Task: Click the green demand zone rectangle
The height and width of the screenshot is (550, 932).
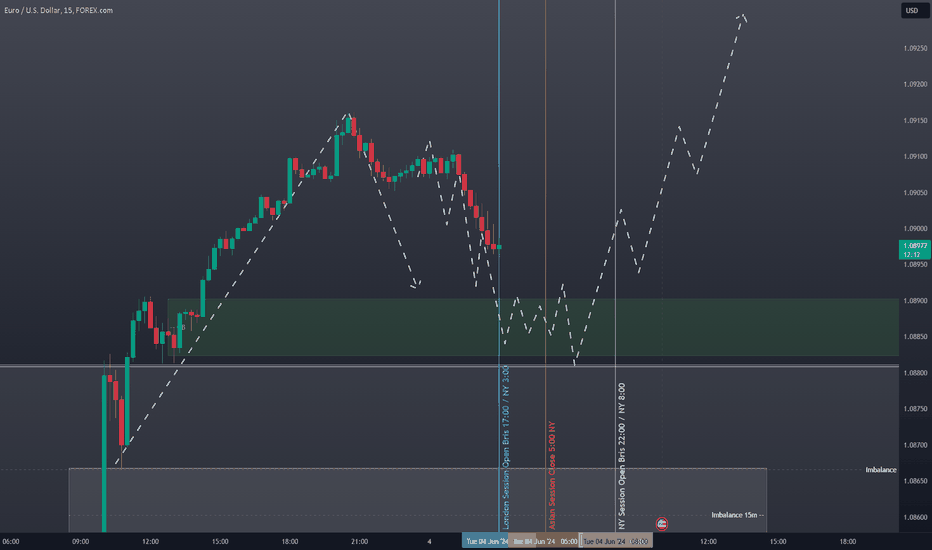Action: (x=533, y=327)
